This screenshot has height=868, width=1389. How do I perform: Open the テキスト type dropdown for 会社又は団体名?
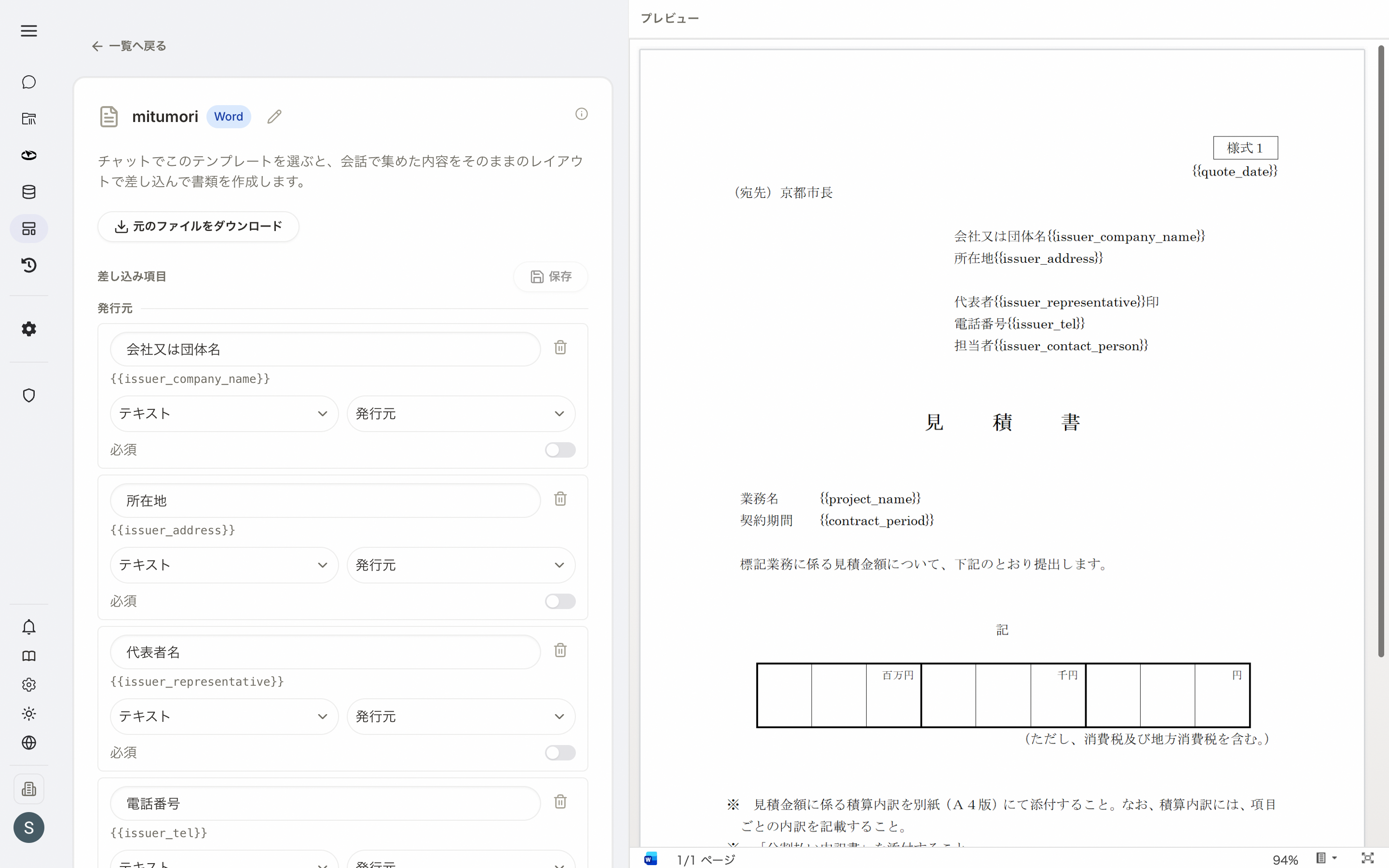pos(224,414)
